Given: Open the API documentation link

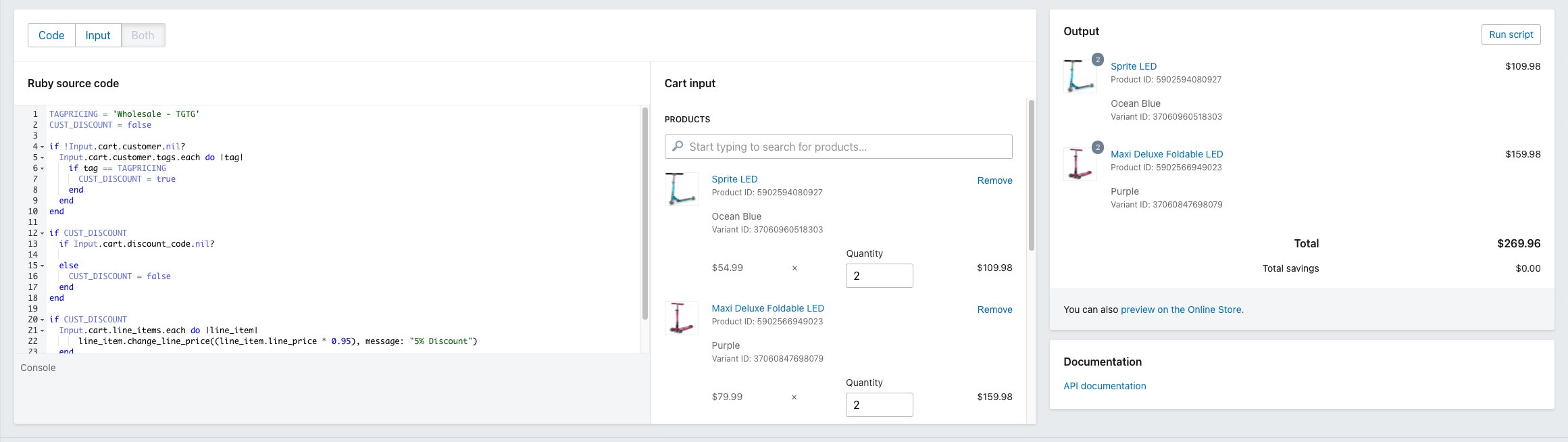Looking at the screenshot, I should coord(1105,386).
